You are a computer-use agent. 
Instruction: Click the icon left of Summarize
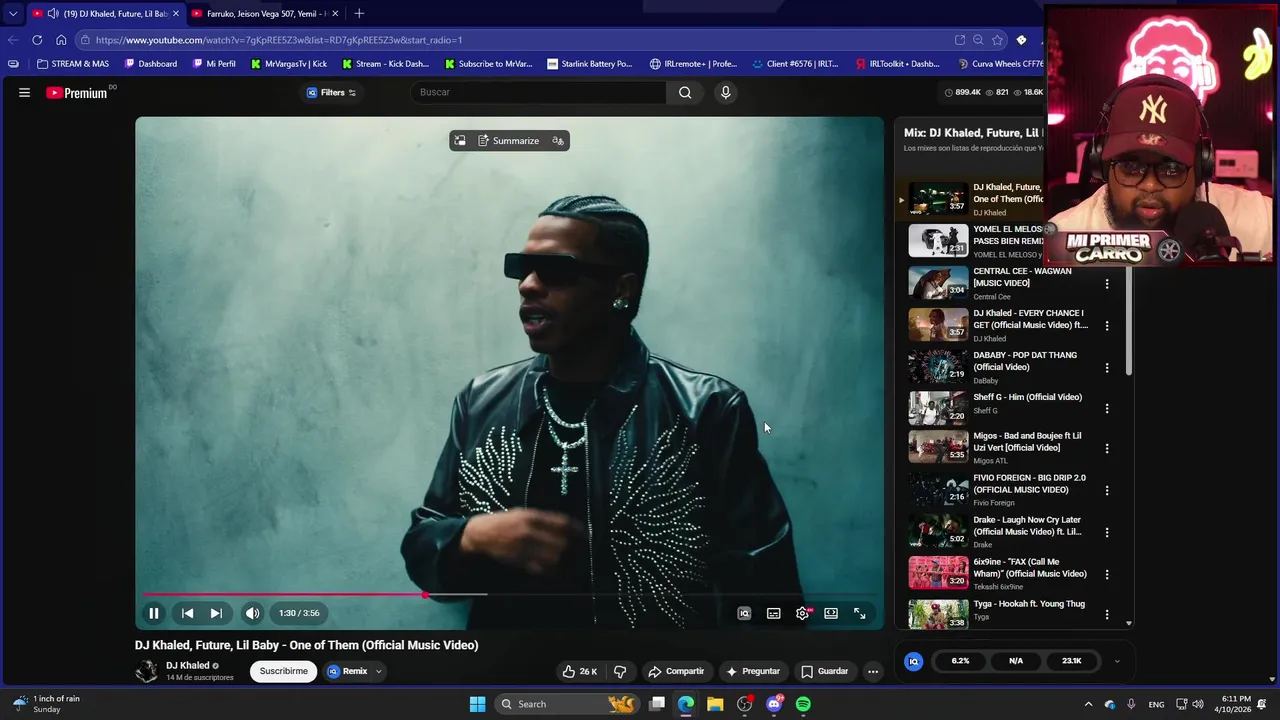(460, 141)
